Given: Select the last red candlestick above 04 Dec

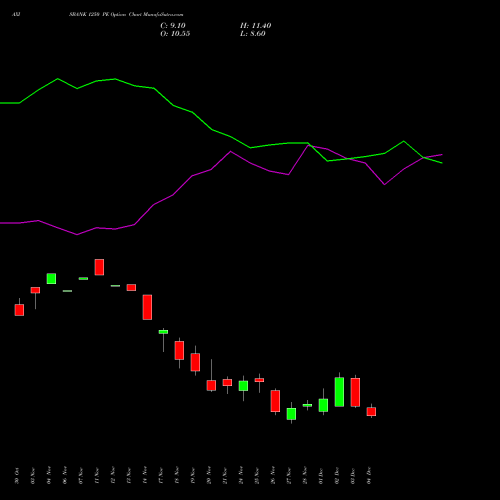Looking at the screenshot, I should [371, 411].
